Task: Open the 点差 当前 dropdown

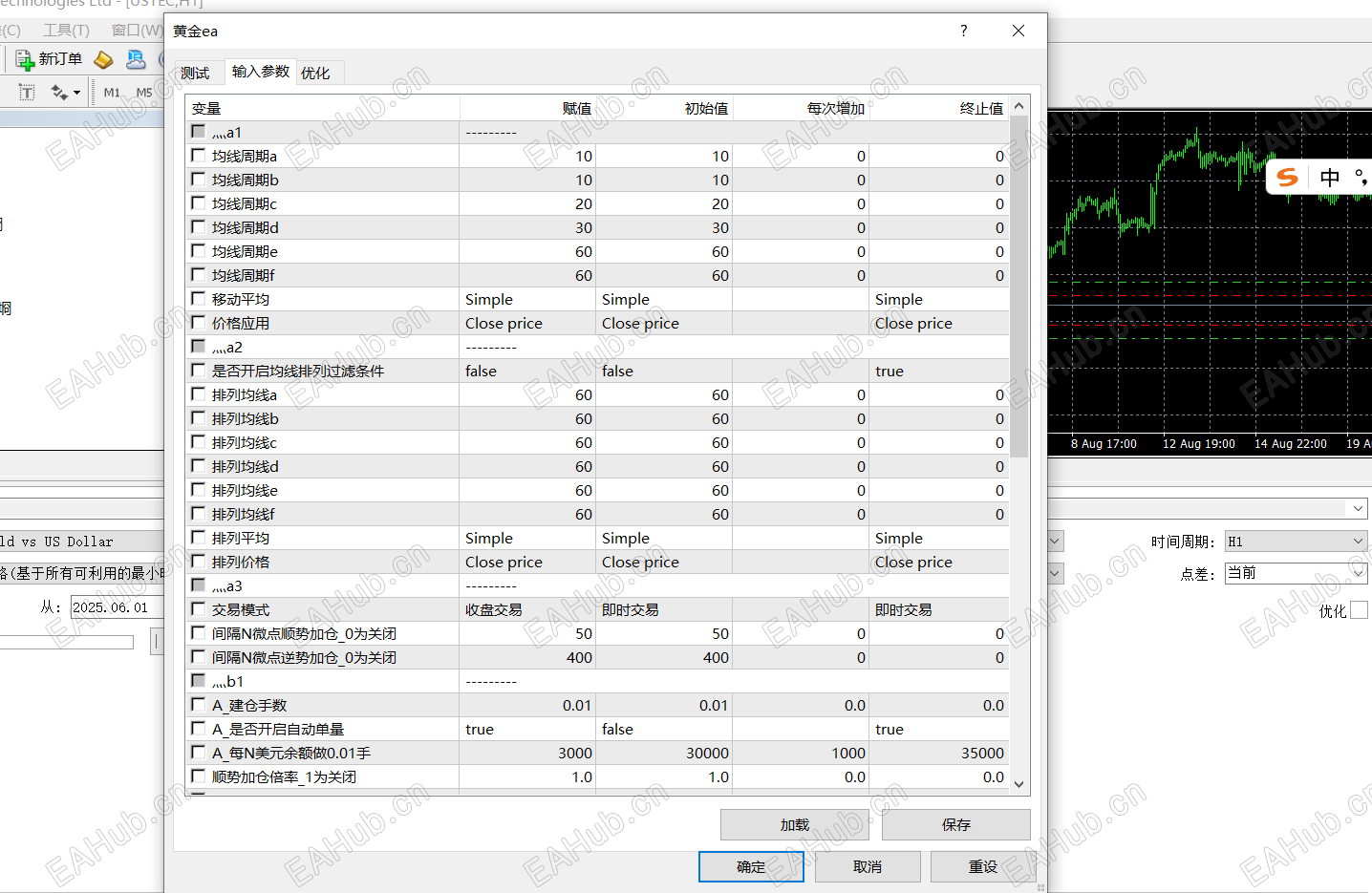Action: coord(1297,573)
